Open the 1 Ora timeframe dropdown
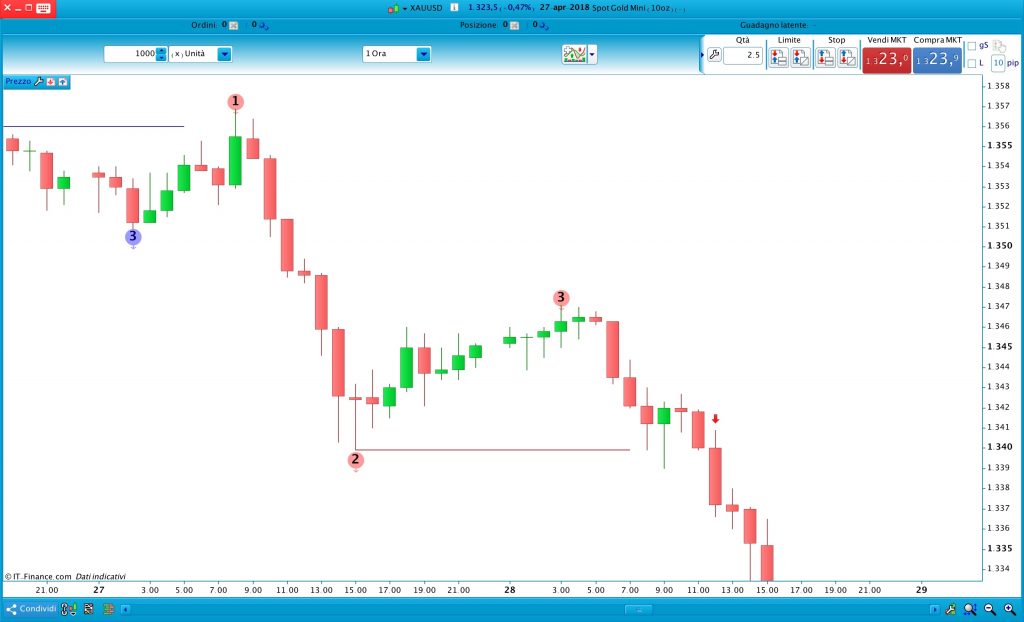Screen dimensions: 1024x622 click(424, 54)
